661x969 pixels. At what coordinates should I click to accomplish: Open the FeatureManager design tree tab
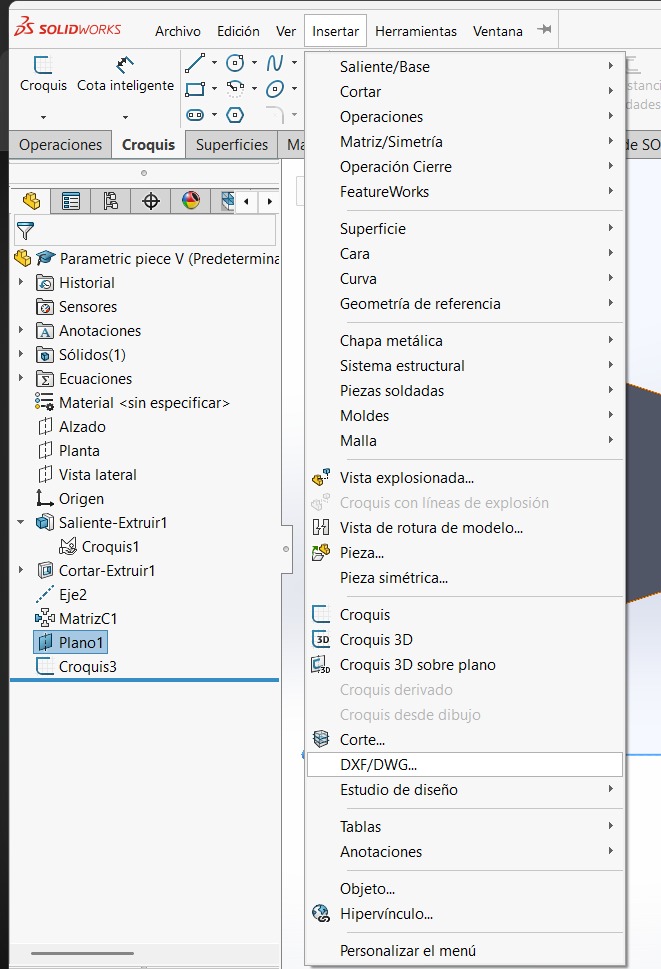click(x=31, y=201)
